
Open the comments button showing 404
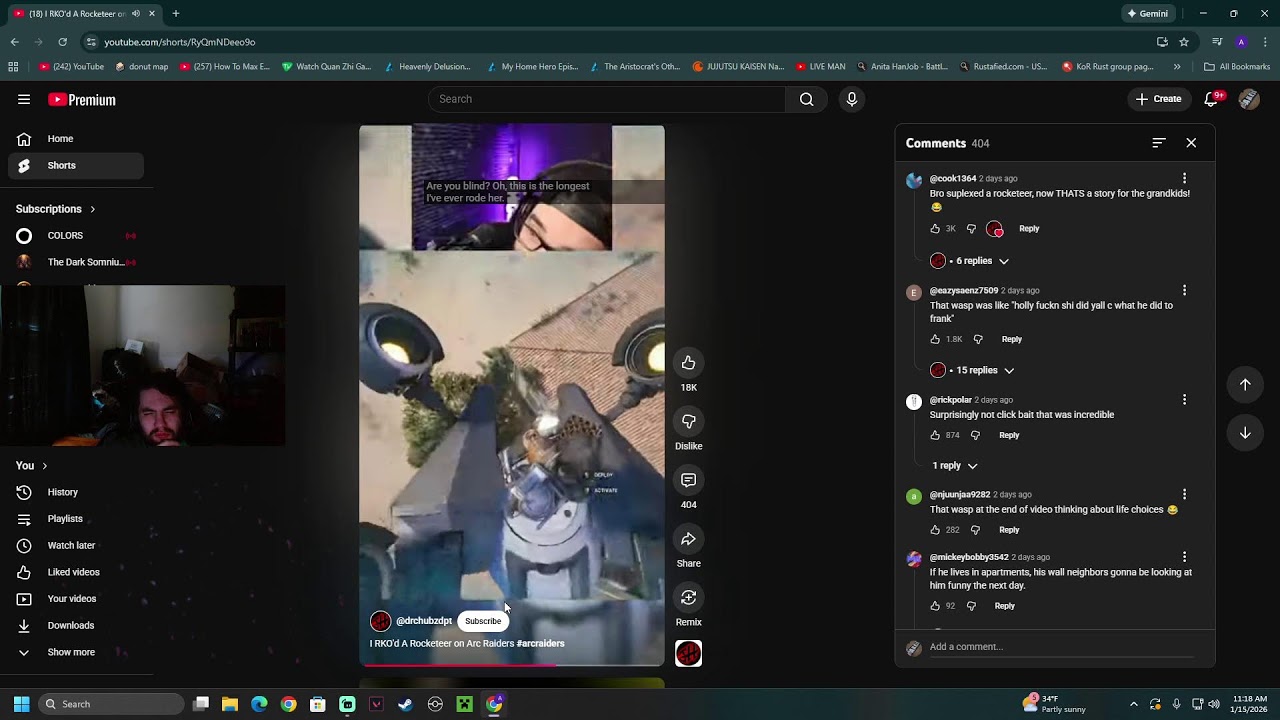pyautogui.click(x=688, y=480)
